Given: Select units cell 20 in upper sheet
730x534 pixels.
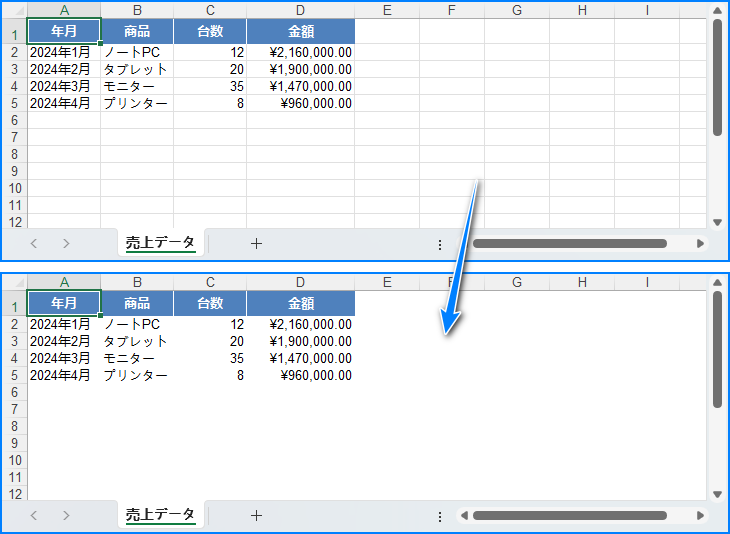Looking at the screenshot, I should coord(210,69).
